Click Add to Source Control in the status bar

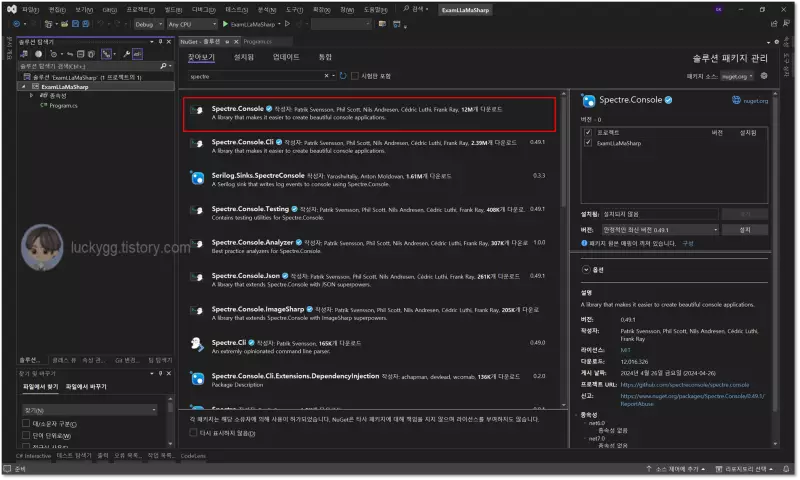click(x=676, y=469)
